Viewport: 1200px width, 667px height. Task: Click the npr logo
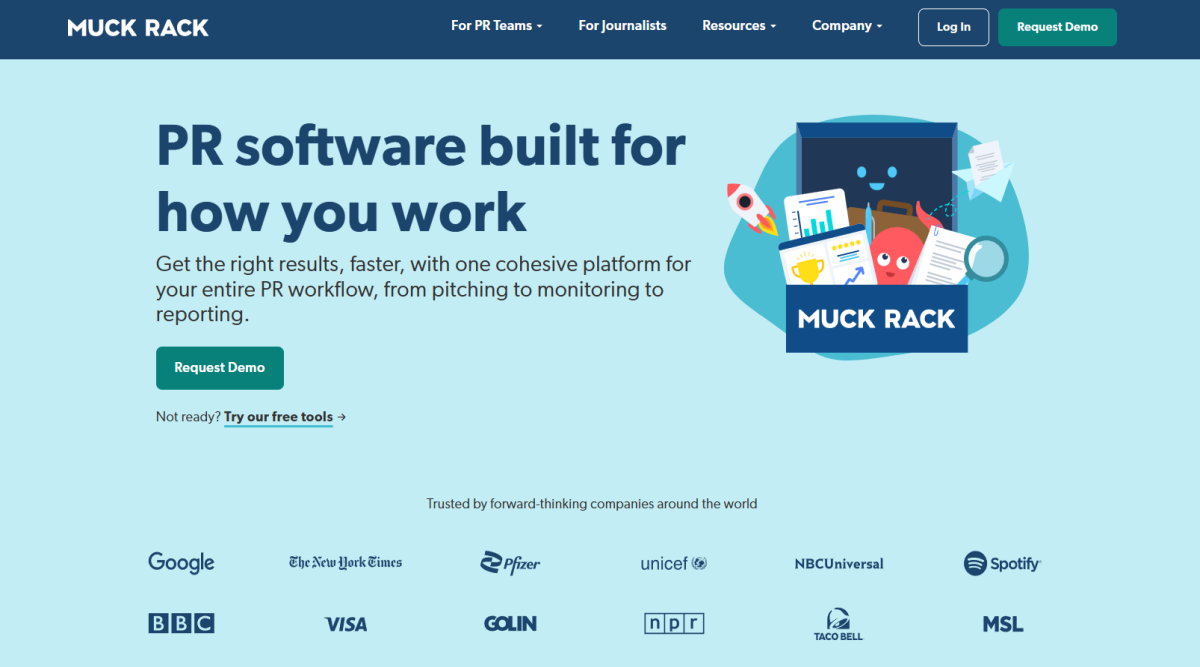(674, 624)
